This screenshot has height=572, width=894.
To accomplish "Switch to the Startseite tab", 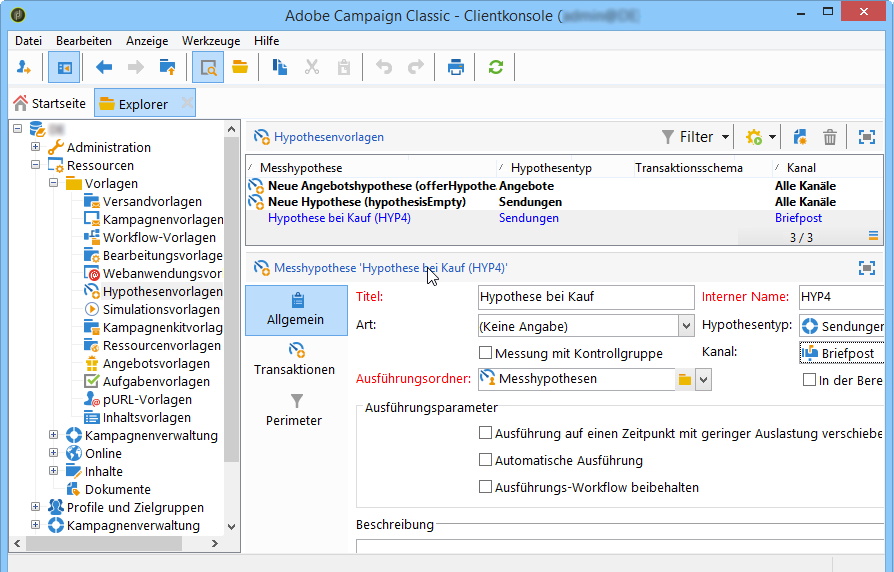I will 50,103.
